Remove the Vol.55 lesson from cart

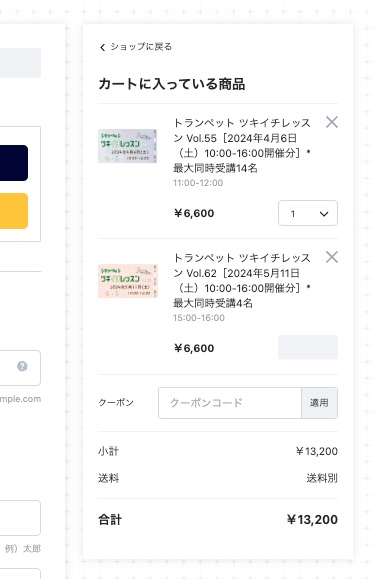click(332, 122)
